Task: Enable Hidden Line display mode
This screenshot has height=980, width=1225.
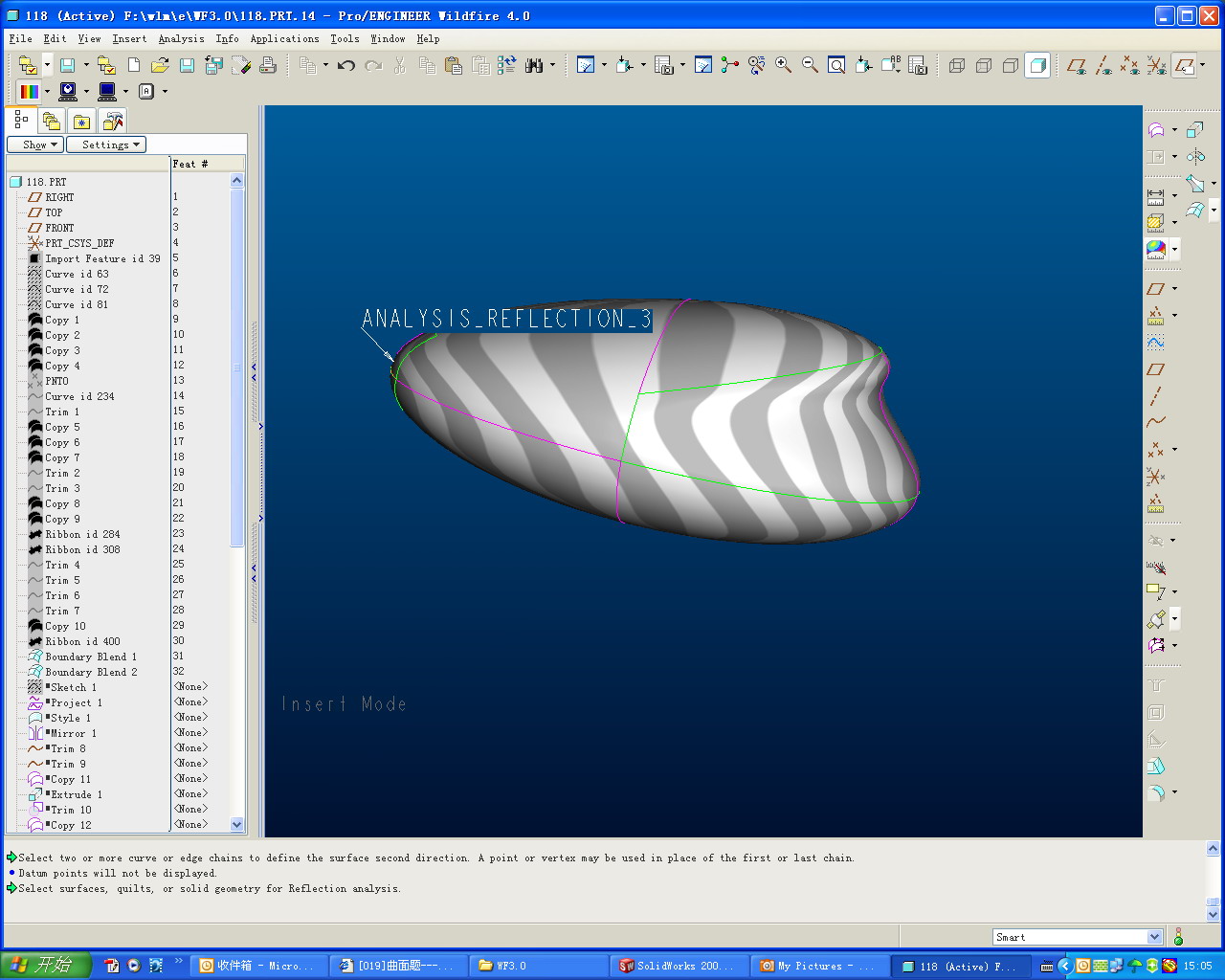Action: (x=984, y=65)
